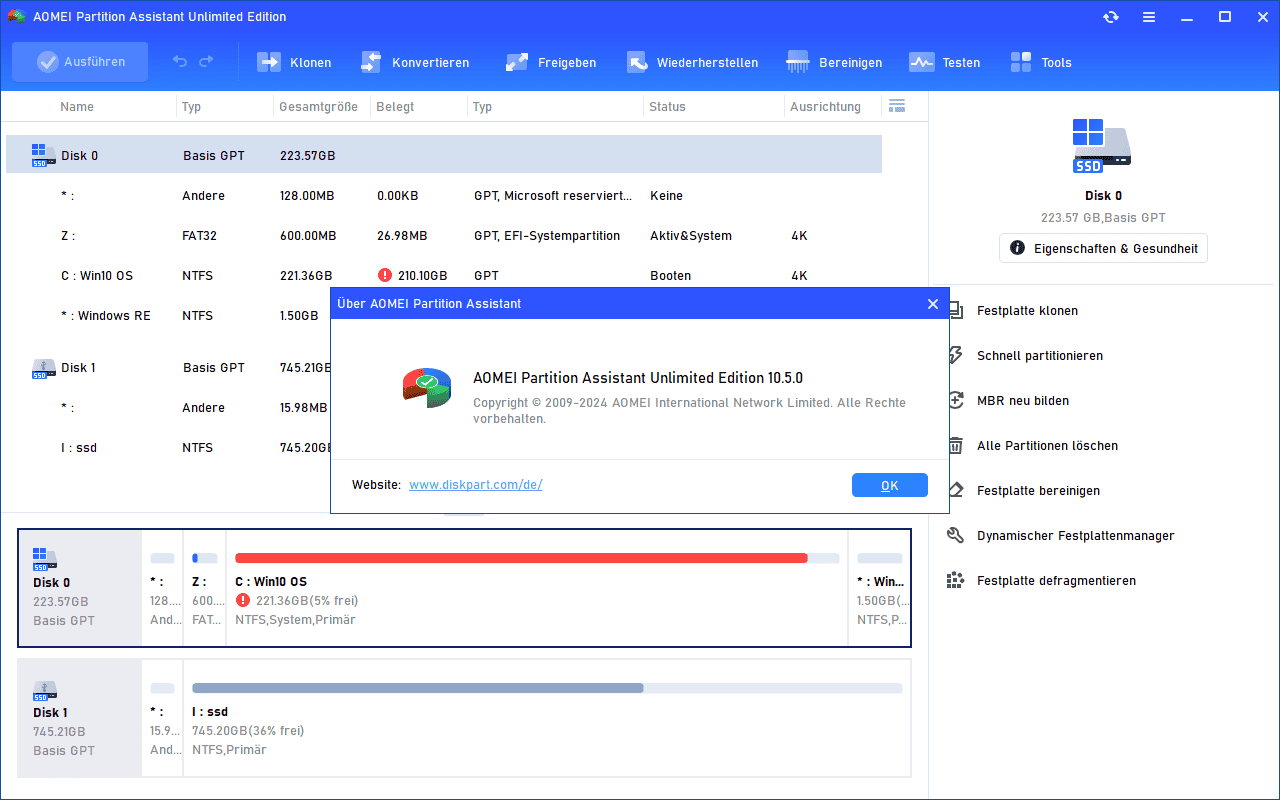
Task: Click the Gesamtgröße column header
Action: [x=318, y=107]
